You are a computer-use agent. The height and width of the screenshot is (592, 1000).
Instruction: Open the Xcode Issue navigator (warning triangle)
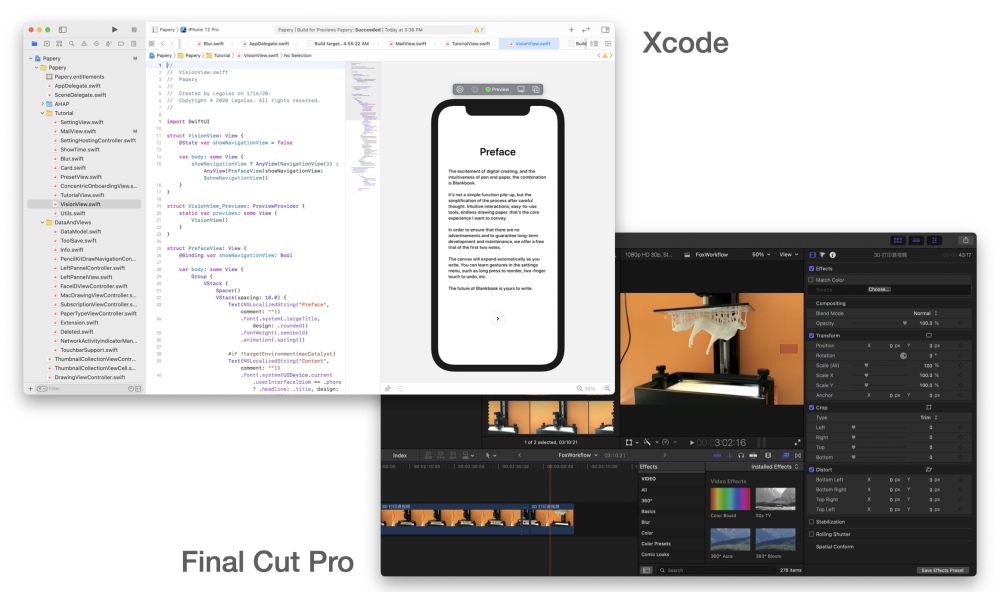point(84,44)
